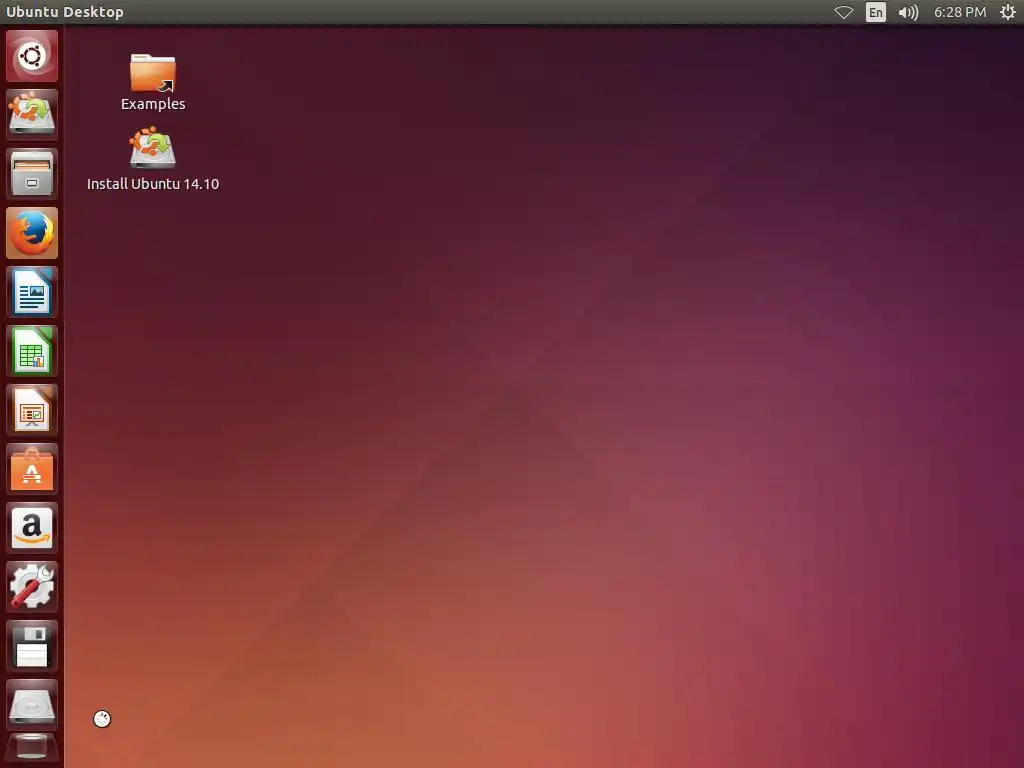
Task: Launch Install Ubuntu from the launcher
Action: coord(32,114)
